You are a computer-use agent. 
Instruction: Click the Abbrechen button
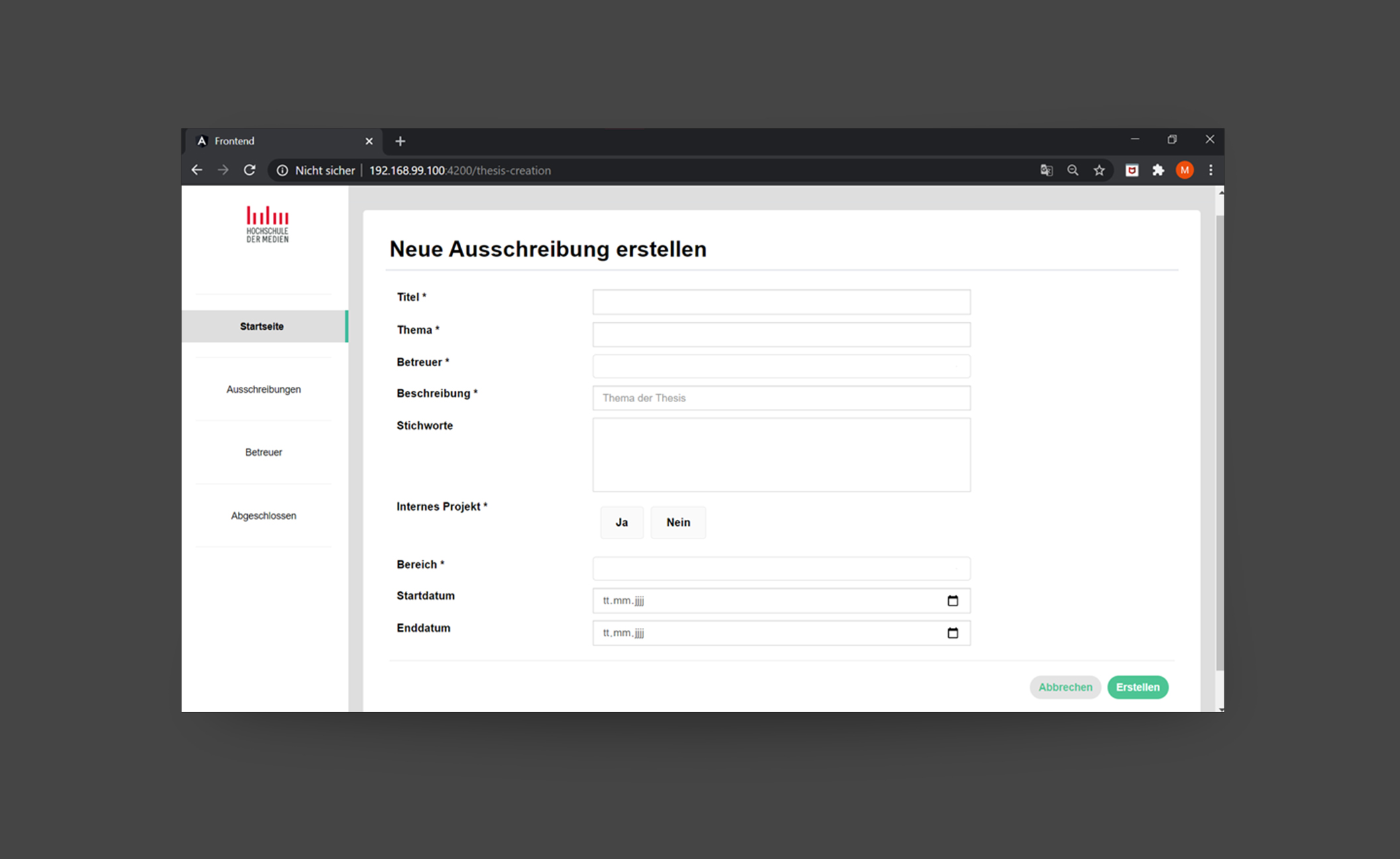coord(1065,687)
